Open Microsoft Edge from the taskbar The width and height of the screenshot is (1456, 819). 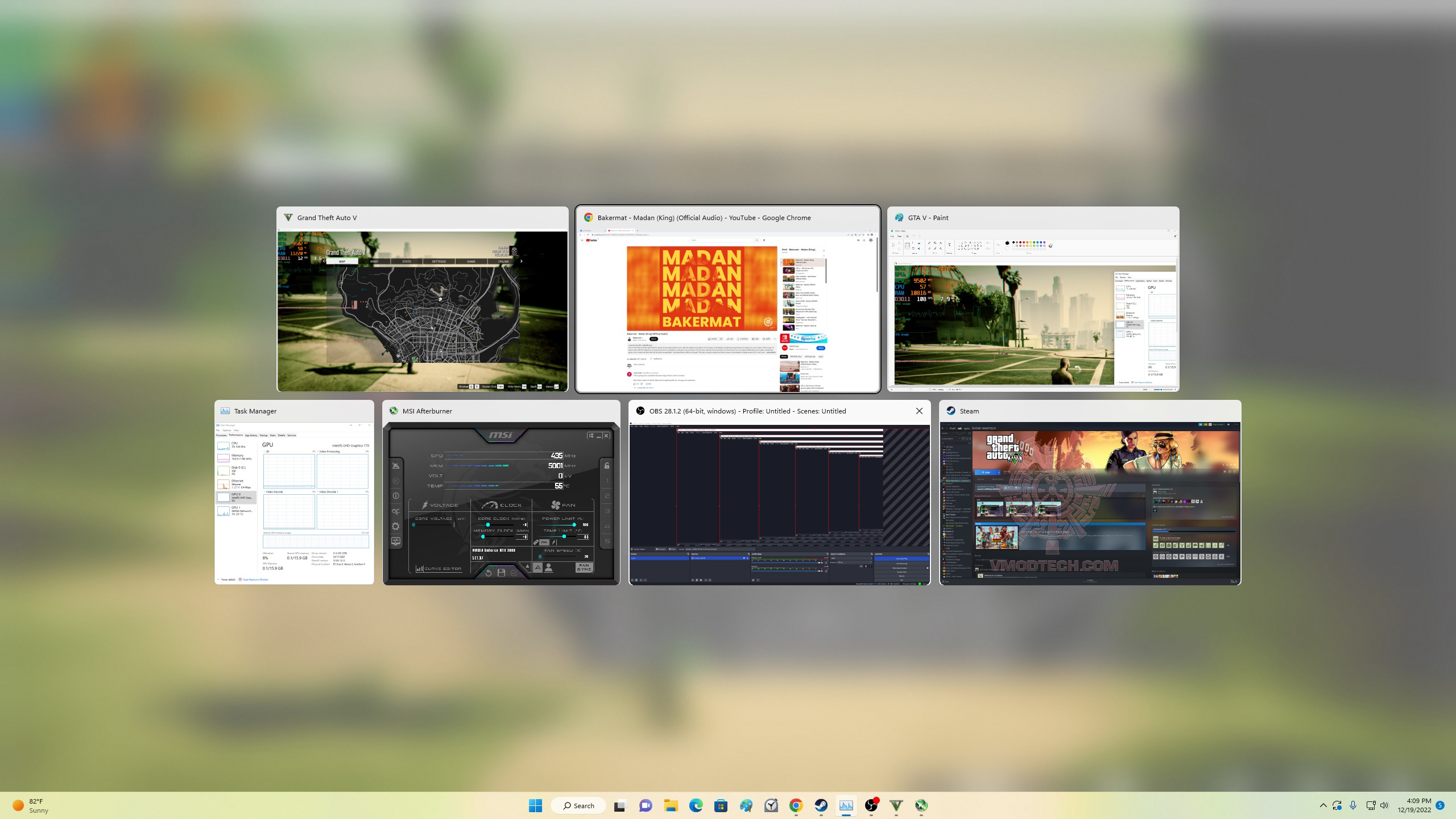(696, 805)
